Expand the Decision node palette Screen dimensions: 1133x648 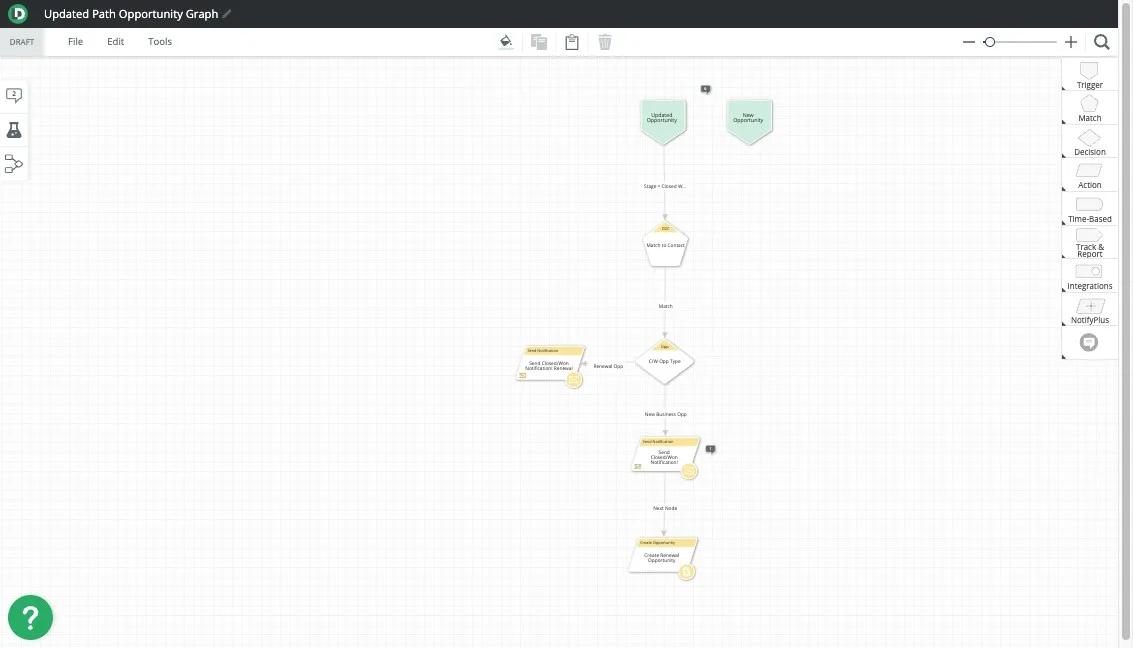coord(1089,142)
